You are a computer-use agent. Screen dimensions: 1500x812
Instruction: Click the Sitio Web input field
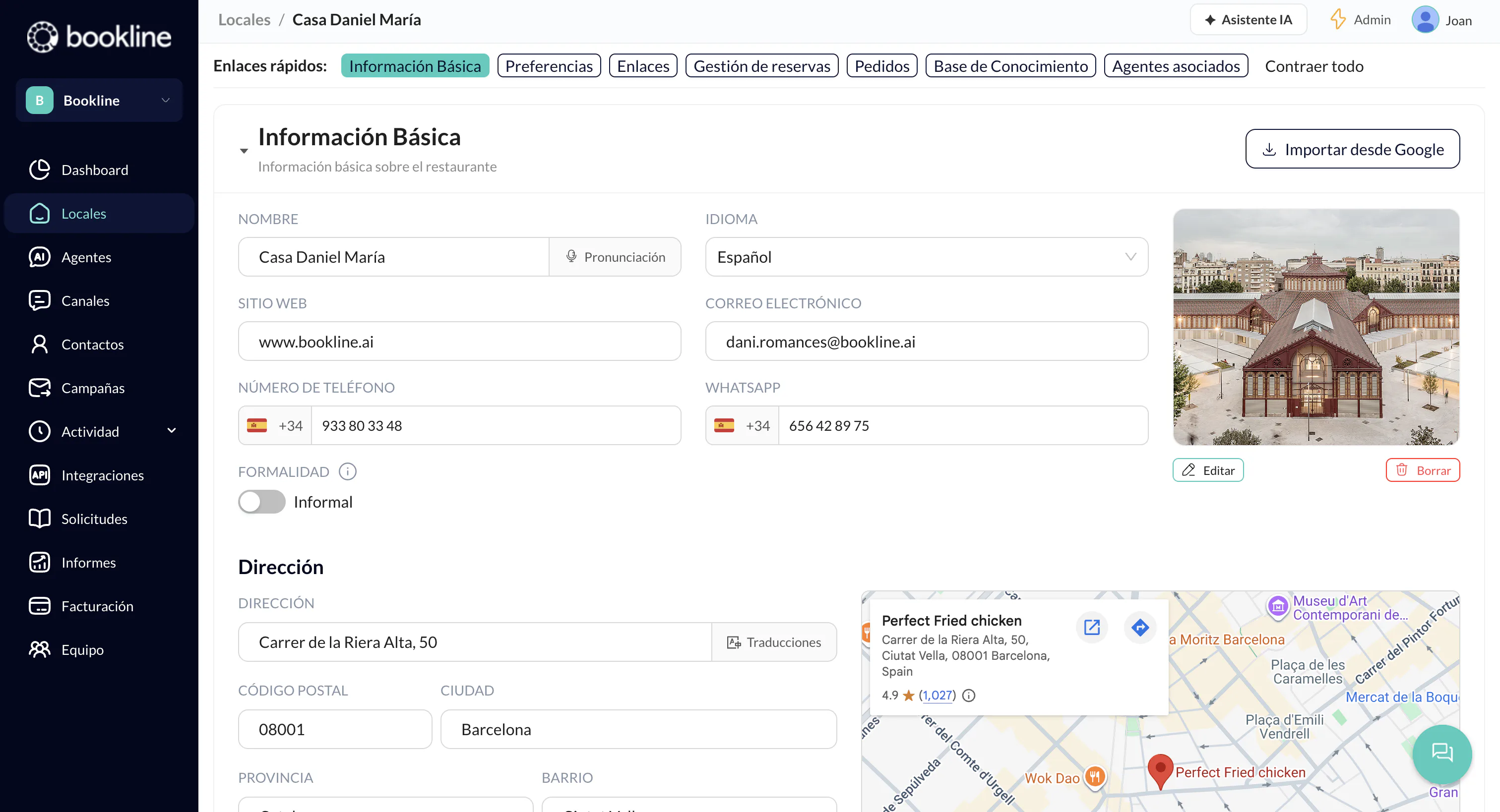click(459, 341)
